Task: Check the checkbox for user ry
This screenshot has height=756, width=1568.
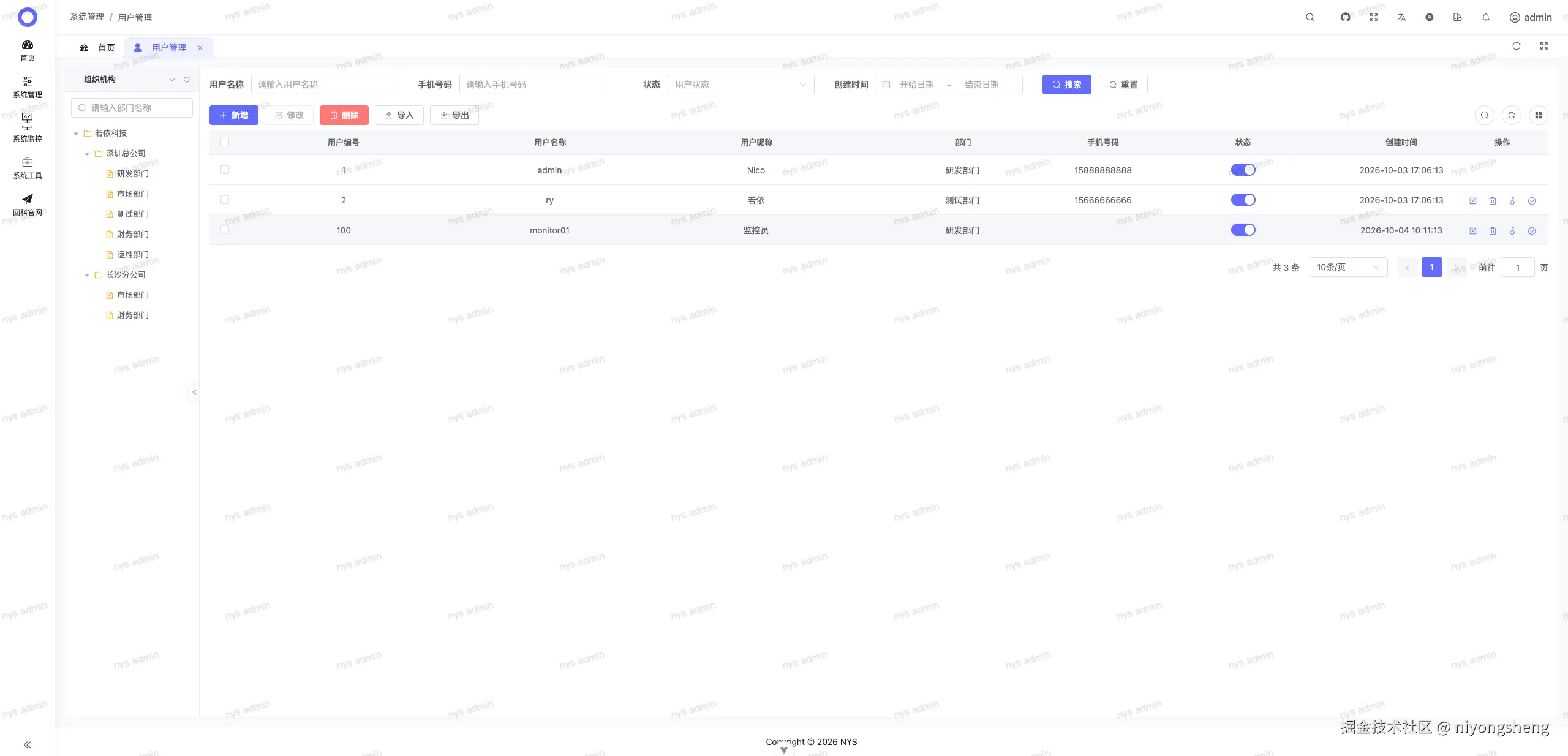Action: point(225,200)
